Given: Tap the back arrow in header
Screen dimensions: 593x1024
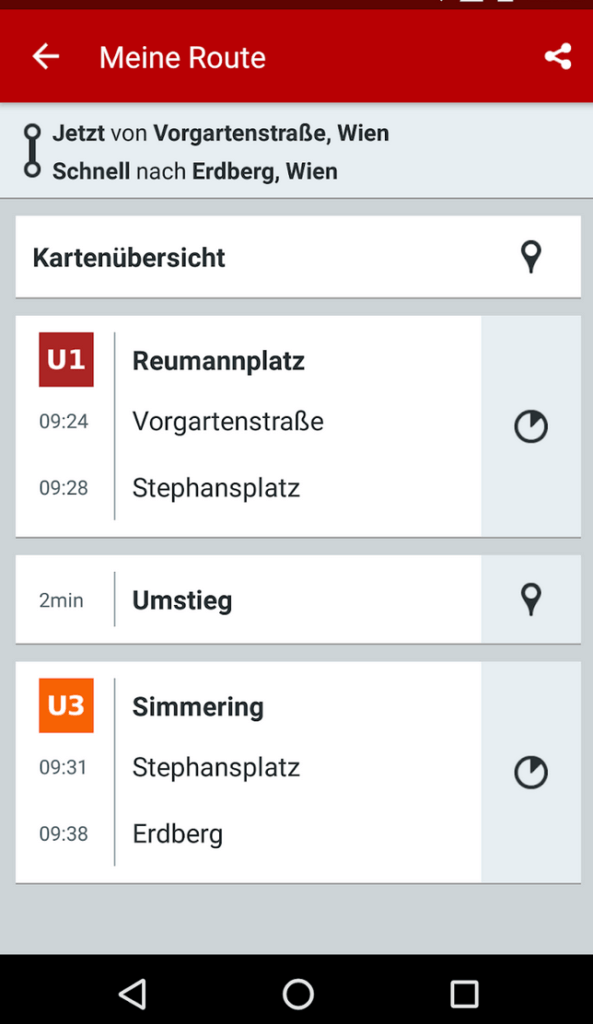Looking at the screenshot, I should [x=46, y=57].
